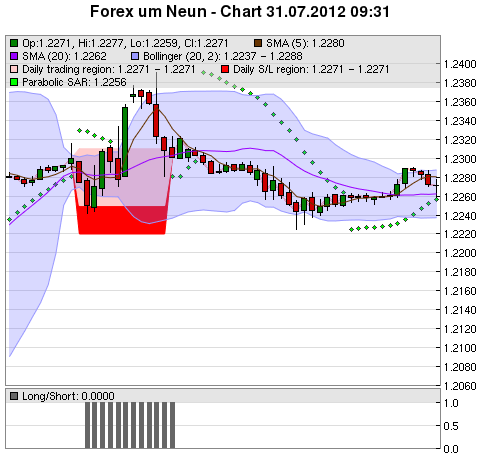Click the Daily S/L region label
This screenshot has width=480, height=457.
(311, 69)
